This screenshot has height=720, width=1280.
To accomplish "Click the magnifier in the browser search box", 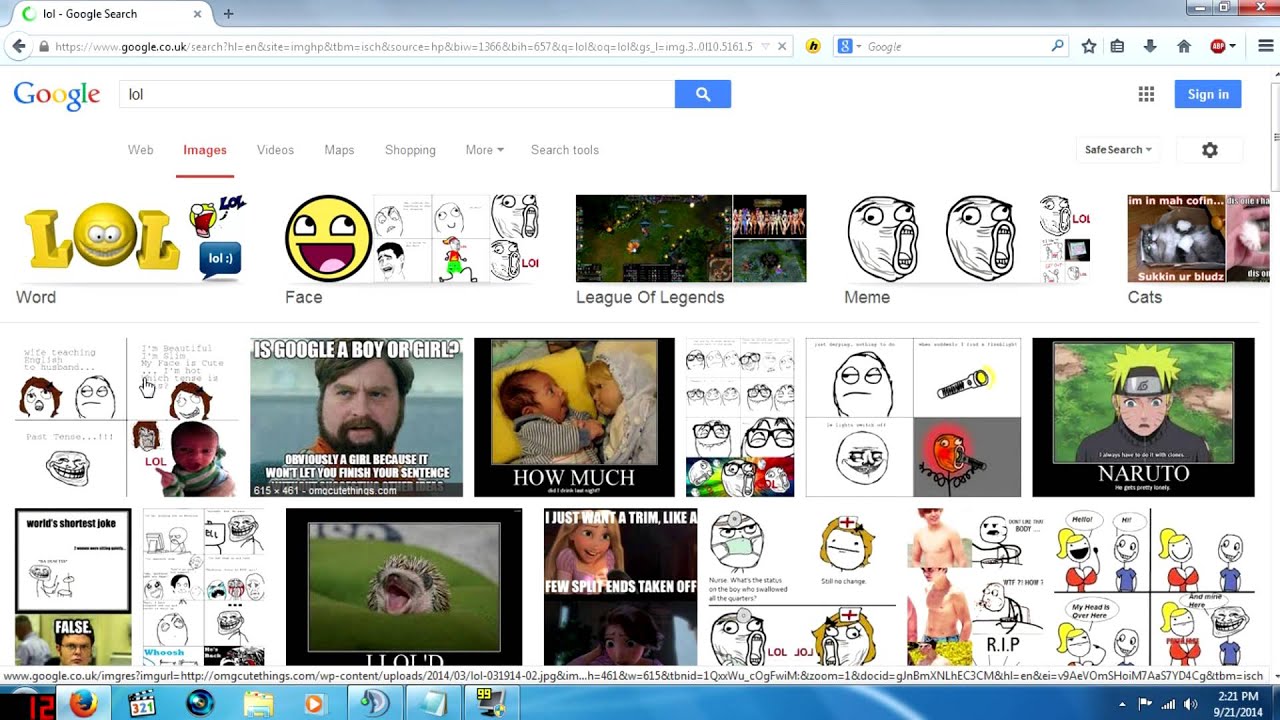I will pos(1057,46).
